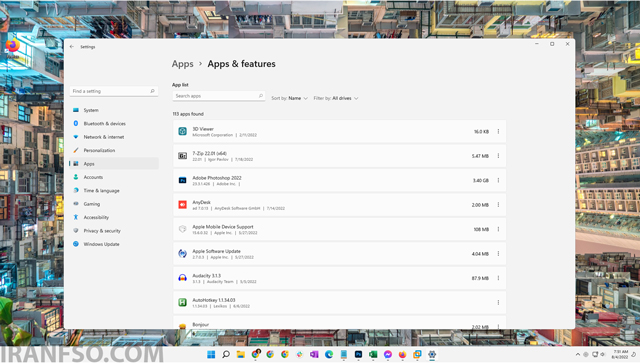Click the Search apps input field
This screenshot has height=363, width=640.
pyautogui.click(x=219, y=96)
